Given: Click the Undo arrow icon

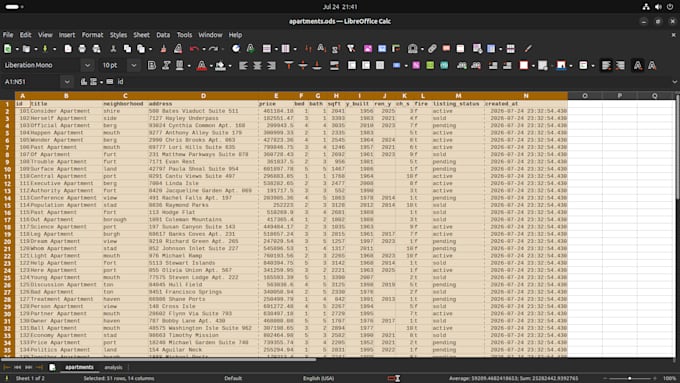Looking at the screenshot, I should coord(194,49).
